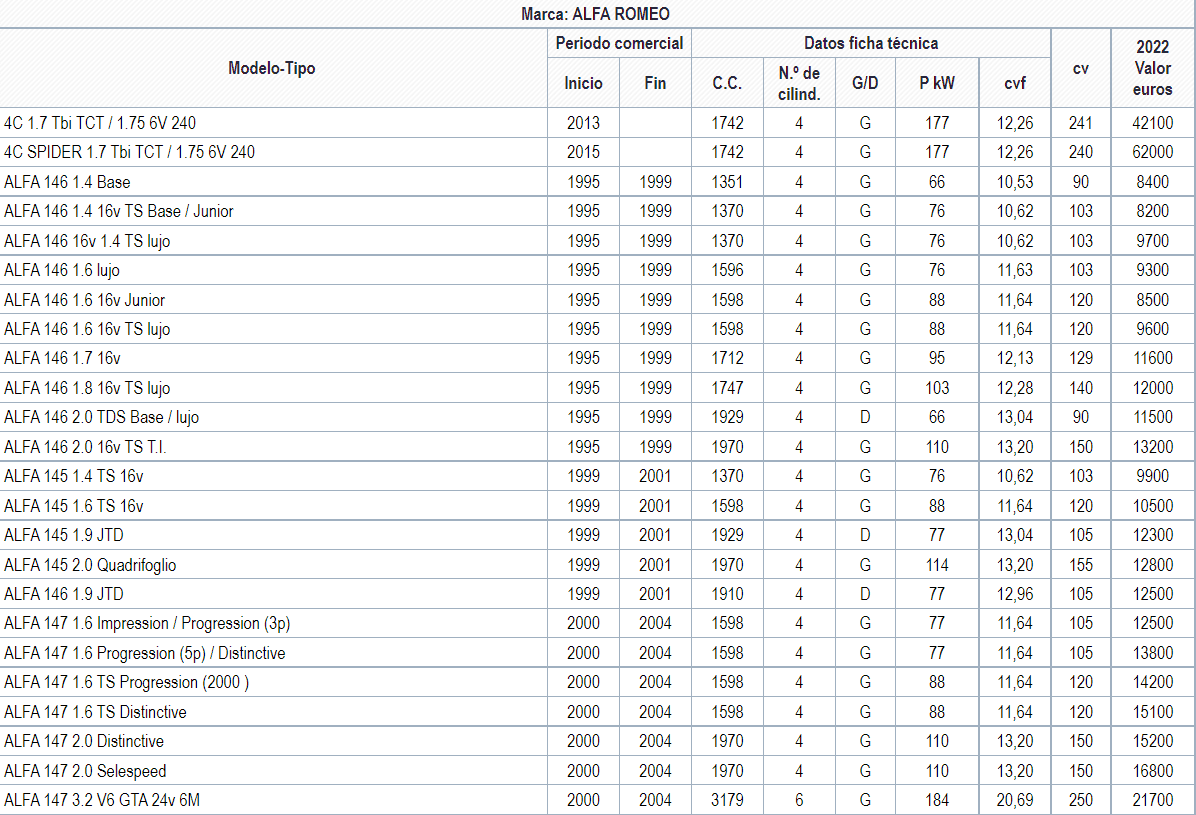
Task: Click the value 42100 euros
Action: [x=1153, y=123]
